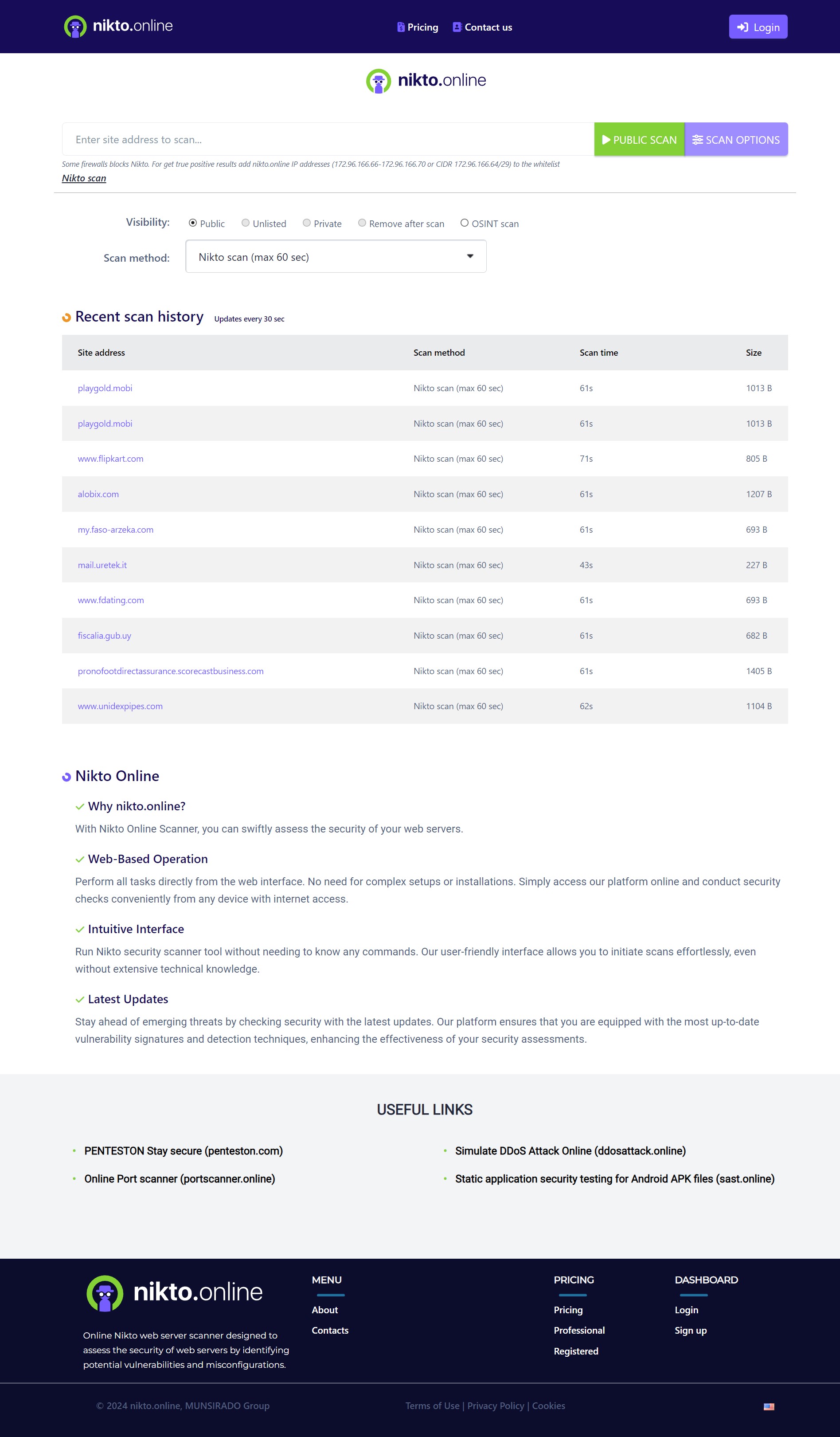Start scan with PUBLIC SCAN button
The width and height of the screenshot is (840, 1437).
tap(639, 140)
